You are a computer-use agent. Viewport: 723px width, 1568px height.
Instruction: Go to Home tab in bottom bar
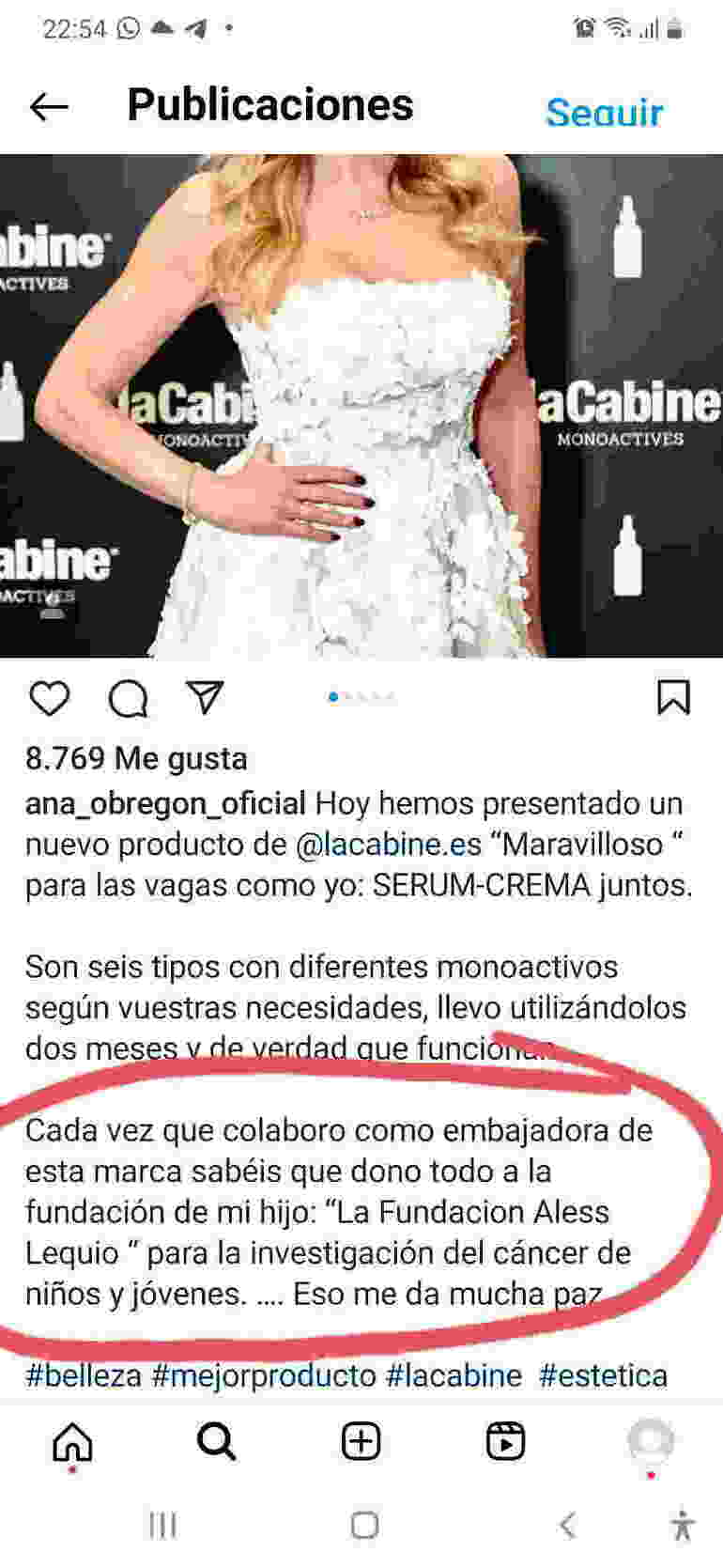tap(72, 1442)
